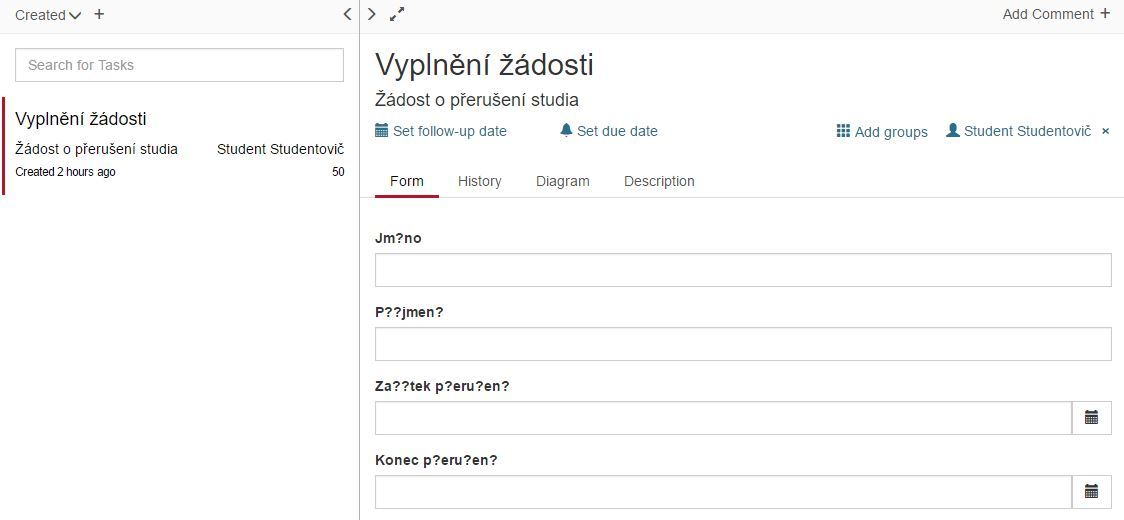Open calendar picker for Za??tek p?eru?en?

(x=1092, y=418)
